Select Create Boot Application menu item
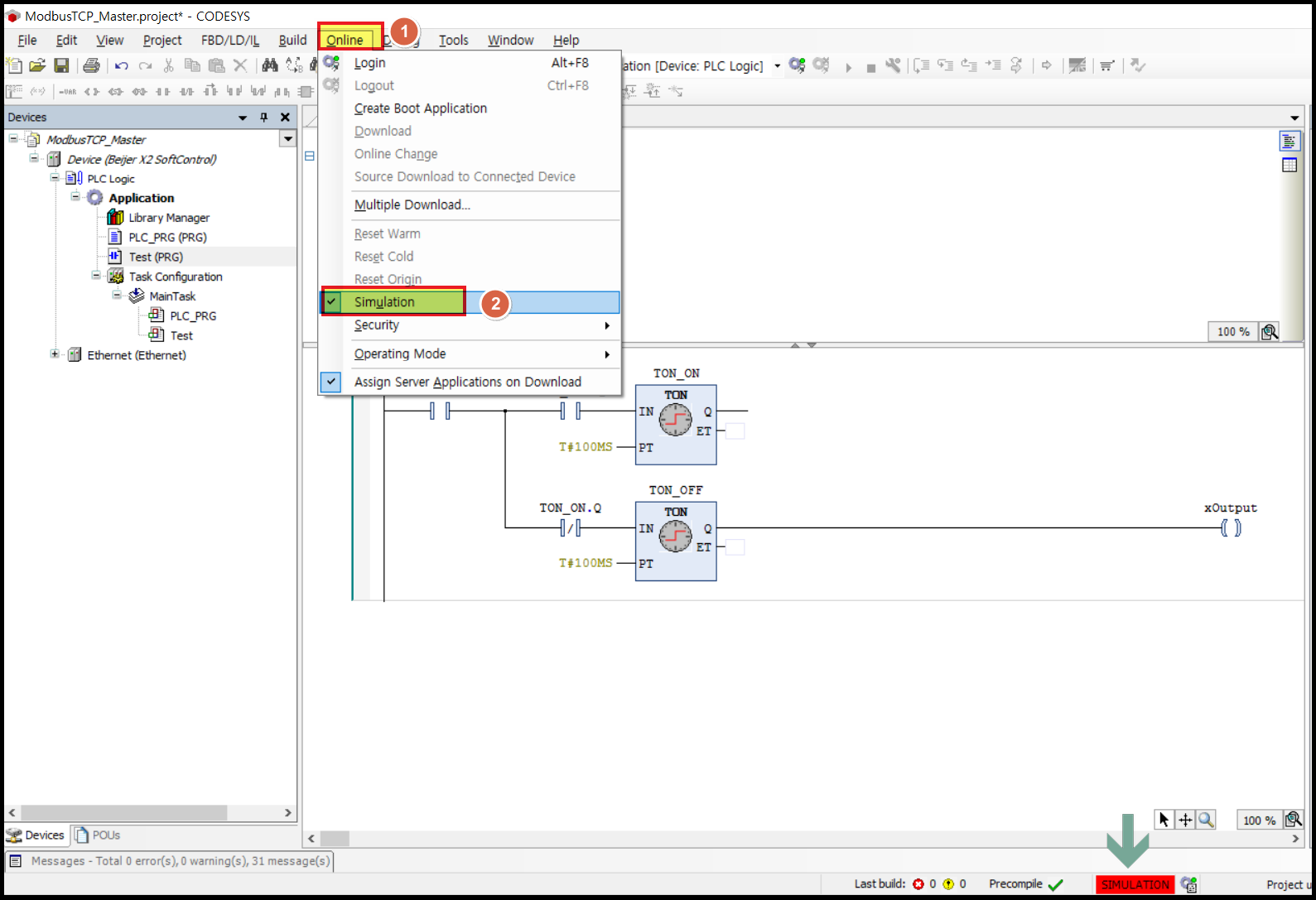Screen dimensions: 1316x900 (x=470, y=108)
